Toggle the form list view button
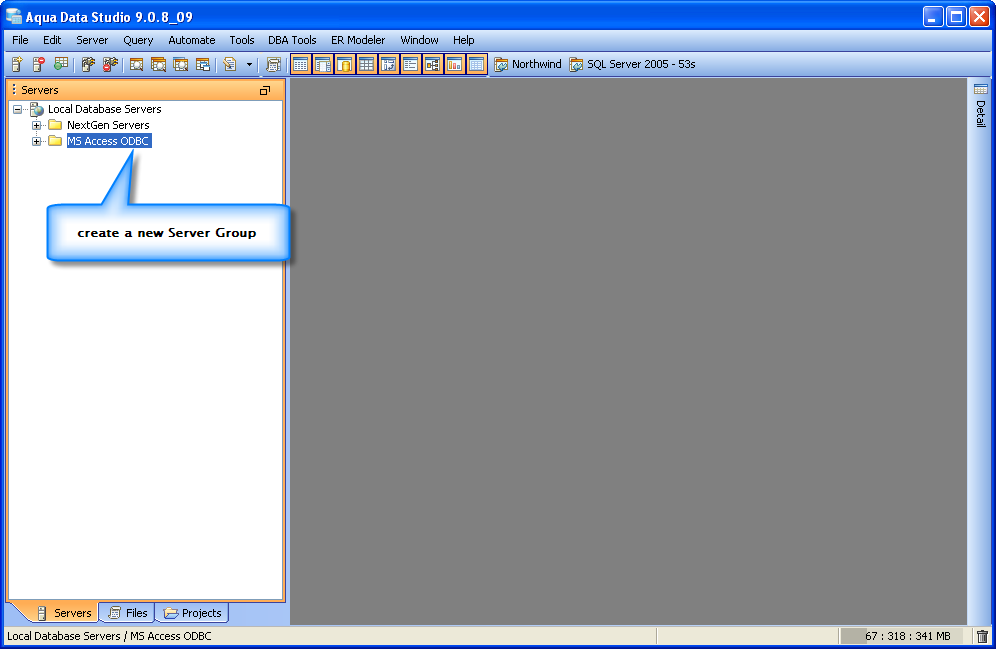The height and width of the screenshot is (649, 996). (x=410, y=64)
